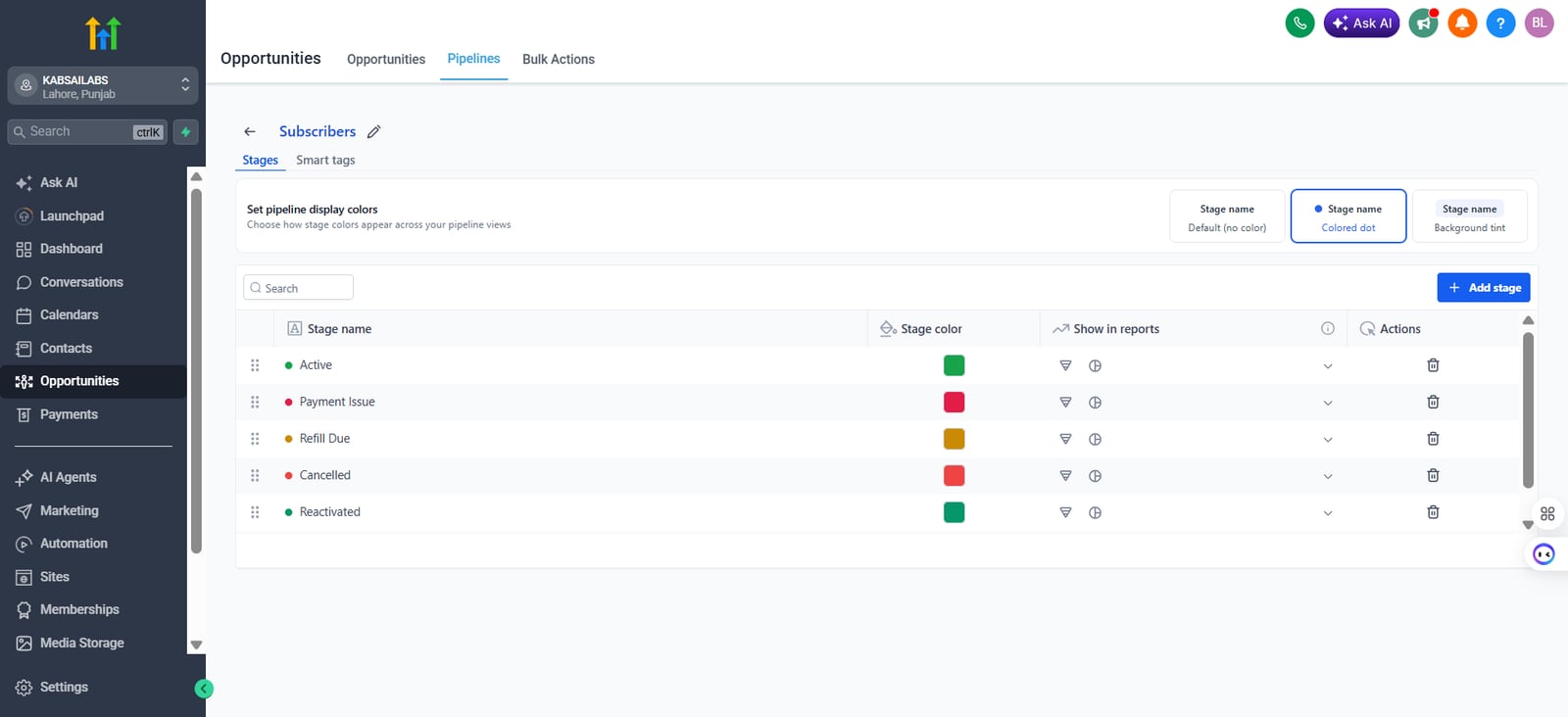Switch to the Bulk Actions tab
The width and height of the screenshot is (1568, 717).
[559, 60]
